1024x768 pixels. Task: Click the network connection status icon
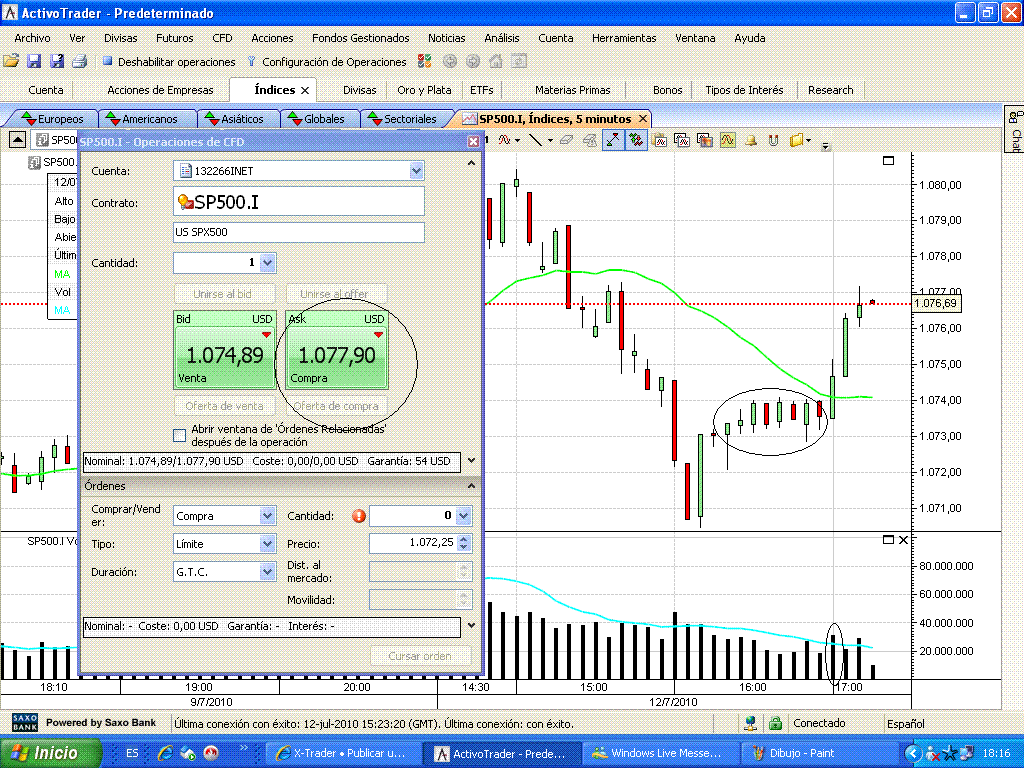click(750, 723)
